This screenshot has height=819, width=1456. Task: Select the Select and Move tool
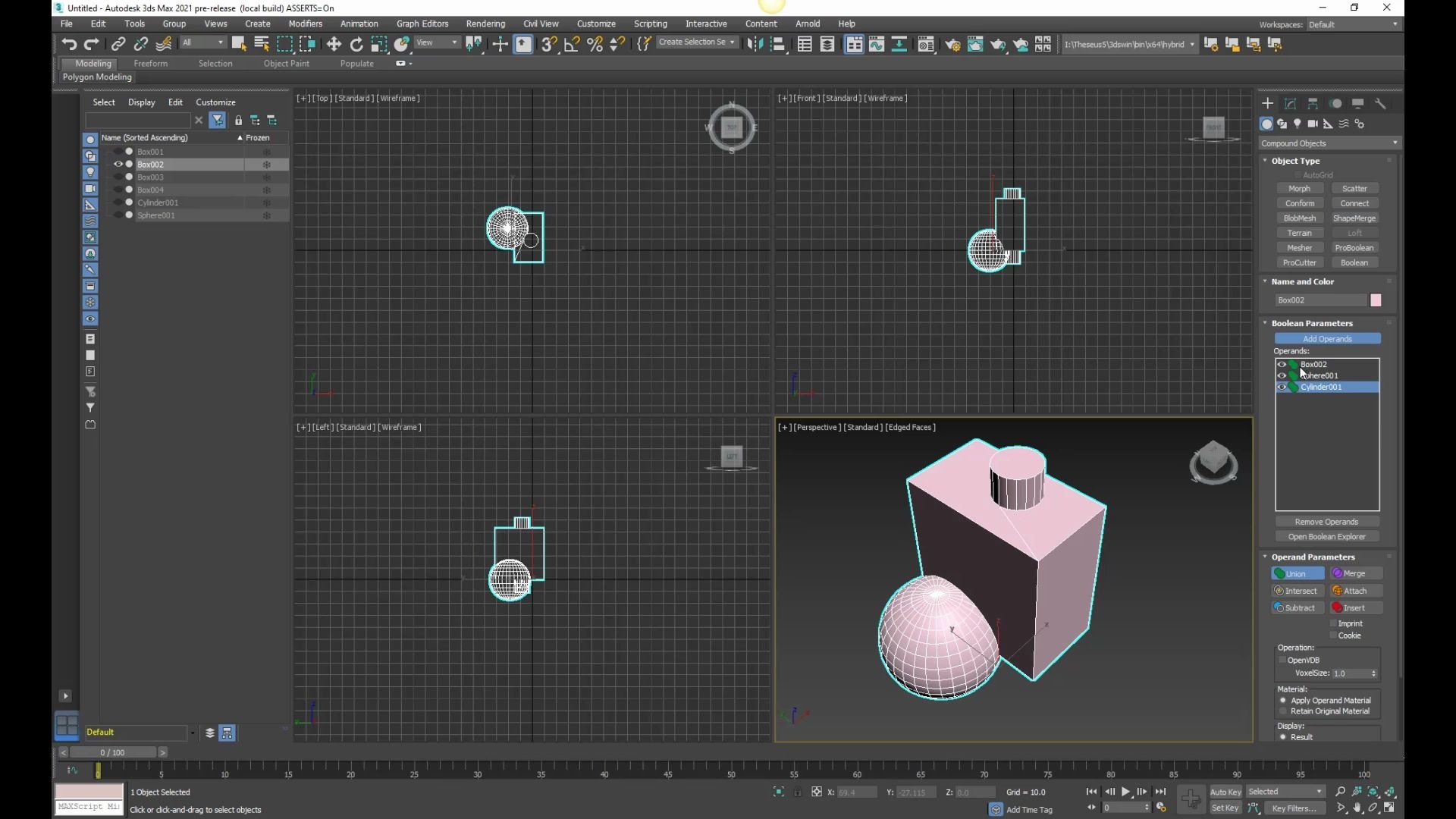pos(334,44)
